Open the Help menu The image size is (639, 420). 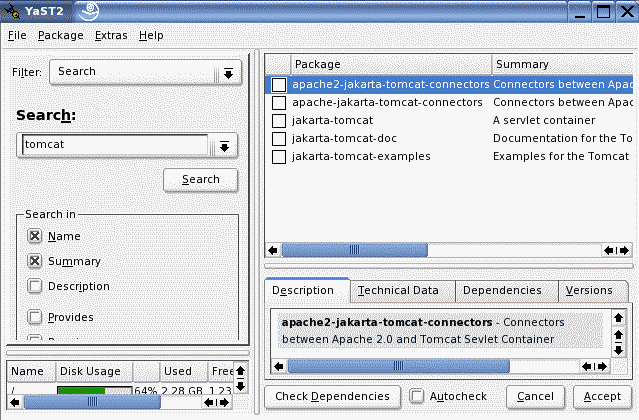[151, 35]
